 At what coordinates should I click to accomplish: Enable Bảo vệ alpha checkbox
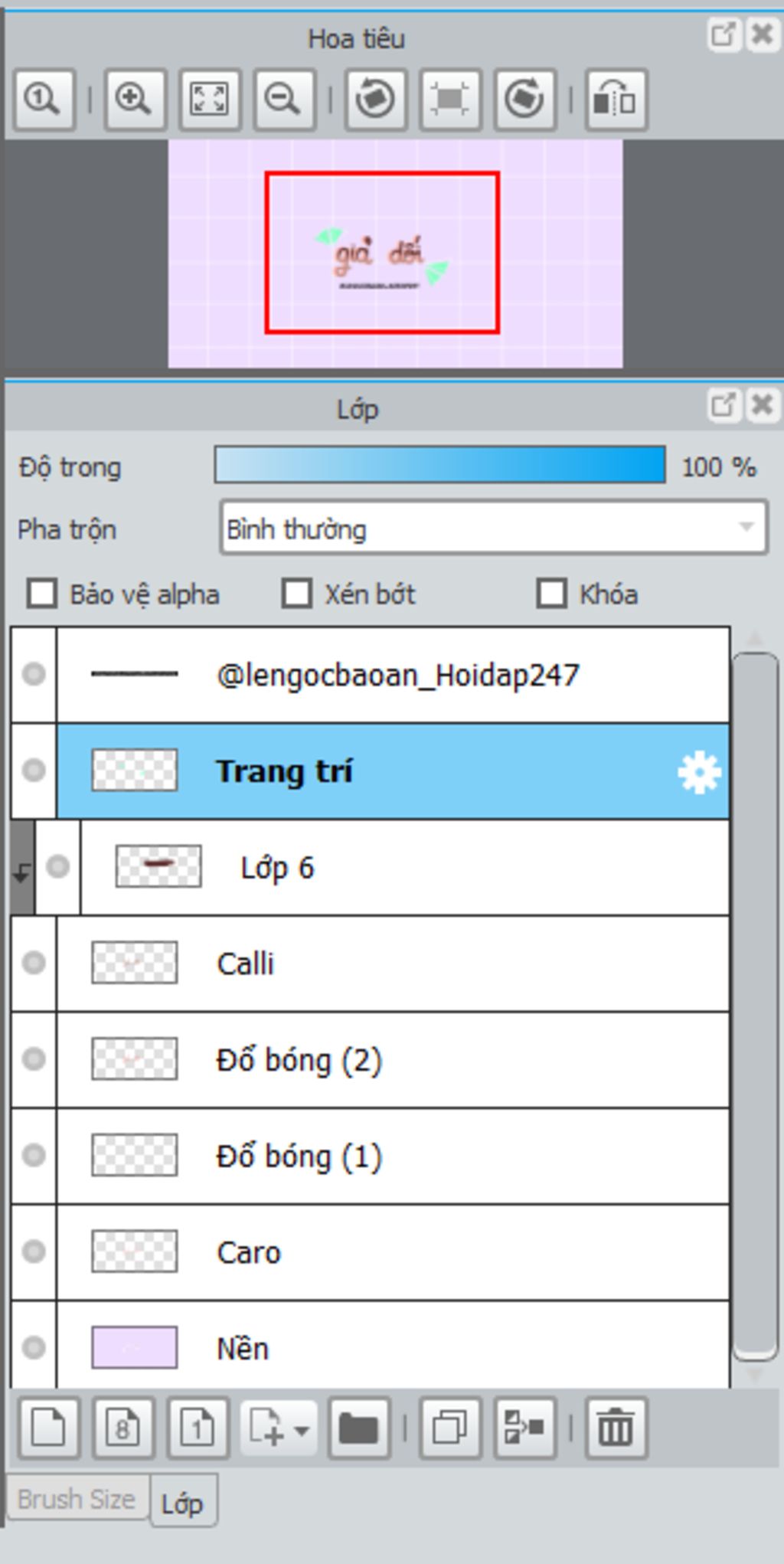point(42,594)
